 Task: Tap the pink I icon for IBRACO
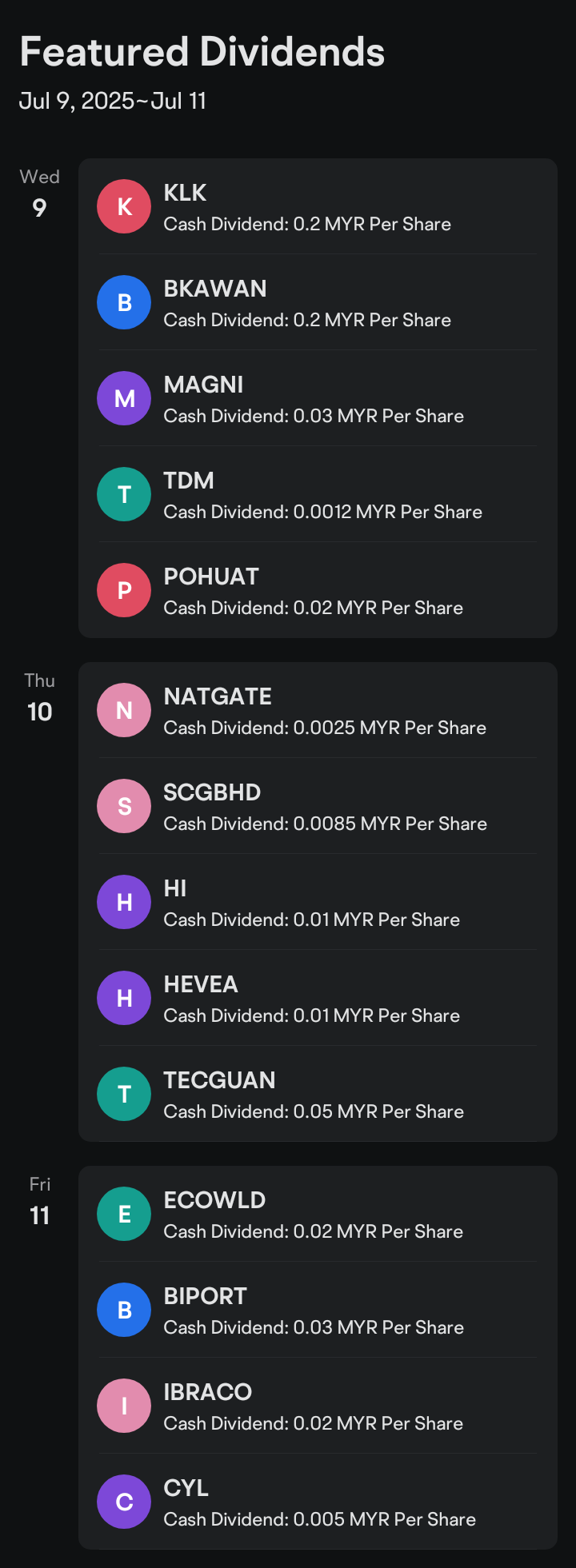(124, 1406)
